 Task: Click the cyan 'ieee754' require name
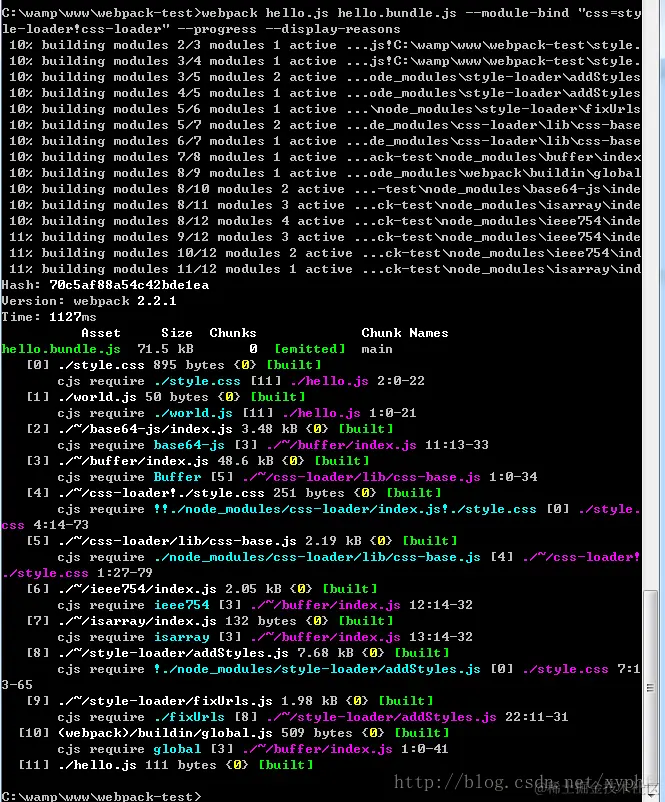(x=182, y=605)
